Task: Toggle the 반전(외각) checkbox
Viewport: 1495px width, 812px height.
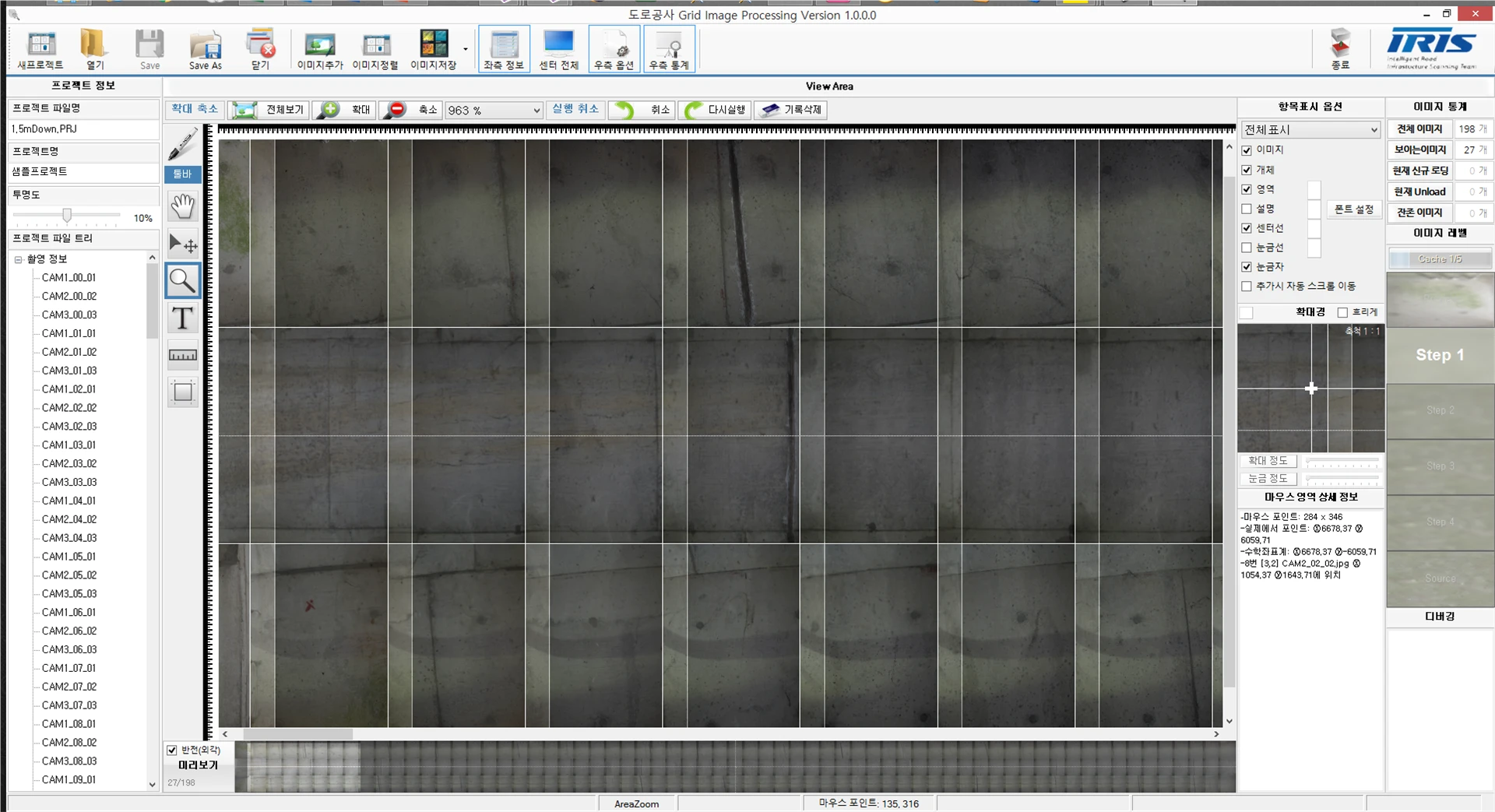Action: (x=172, y=750)
